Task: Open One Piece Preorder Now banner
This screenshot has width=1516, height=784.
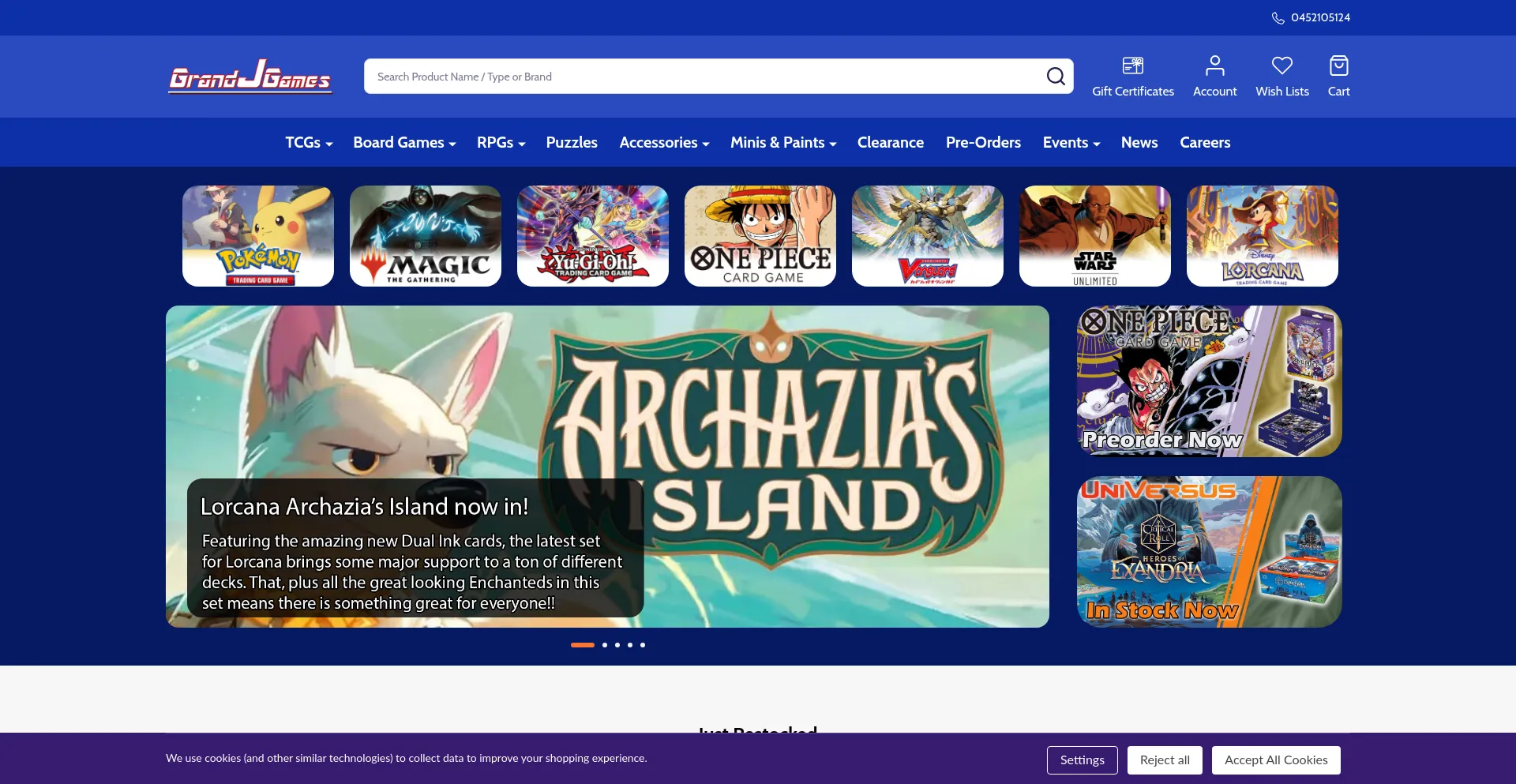Action: click(1210, 381)
